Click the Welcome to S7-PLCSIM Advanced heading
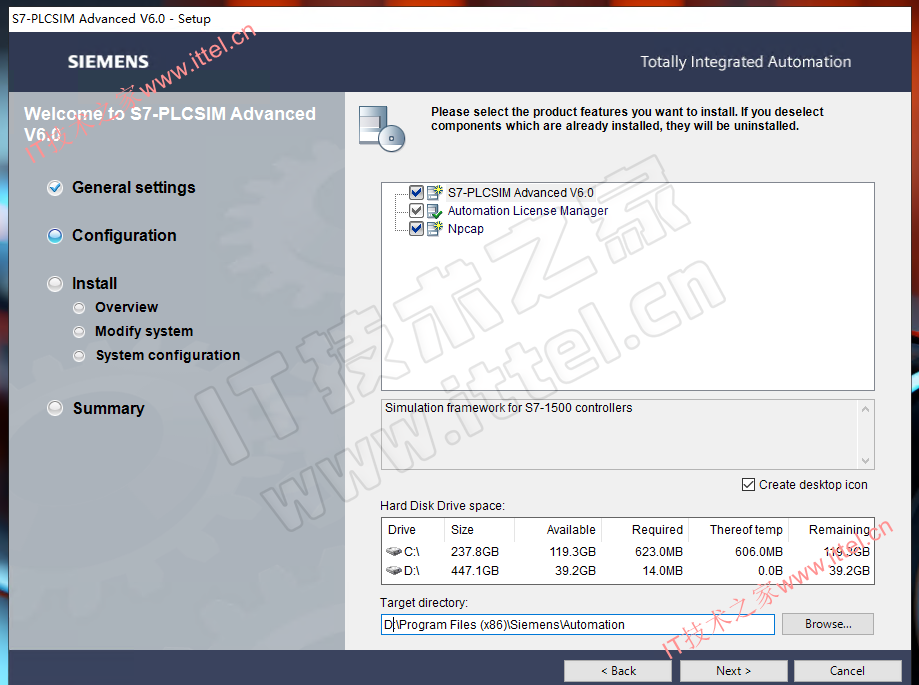The image size is (919, 685). tap(170, 124)
